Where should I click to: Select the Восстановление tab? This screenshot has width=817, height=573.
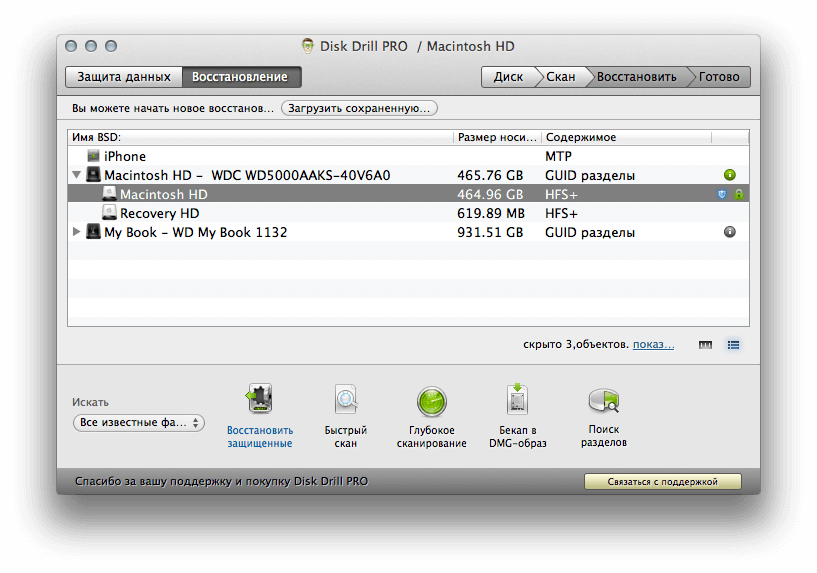tap(241, 77)
